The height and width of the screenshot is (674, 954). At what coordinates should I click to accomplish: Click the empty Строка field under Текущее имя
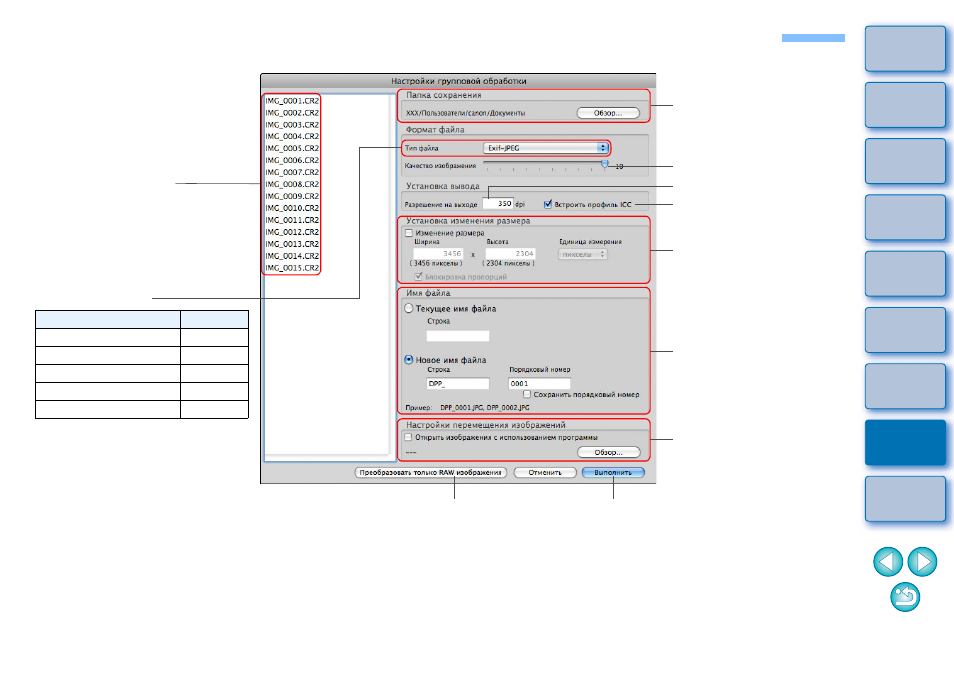pyautogui.click(x=458, y=336)
